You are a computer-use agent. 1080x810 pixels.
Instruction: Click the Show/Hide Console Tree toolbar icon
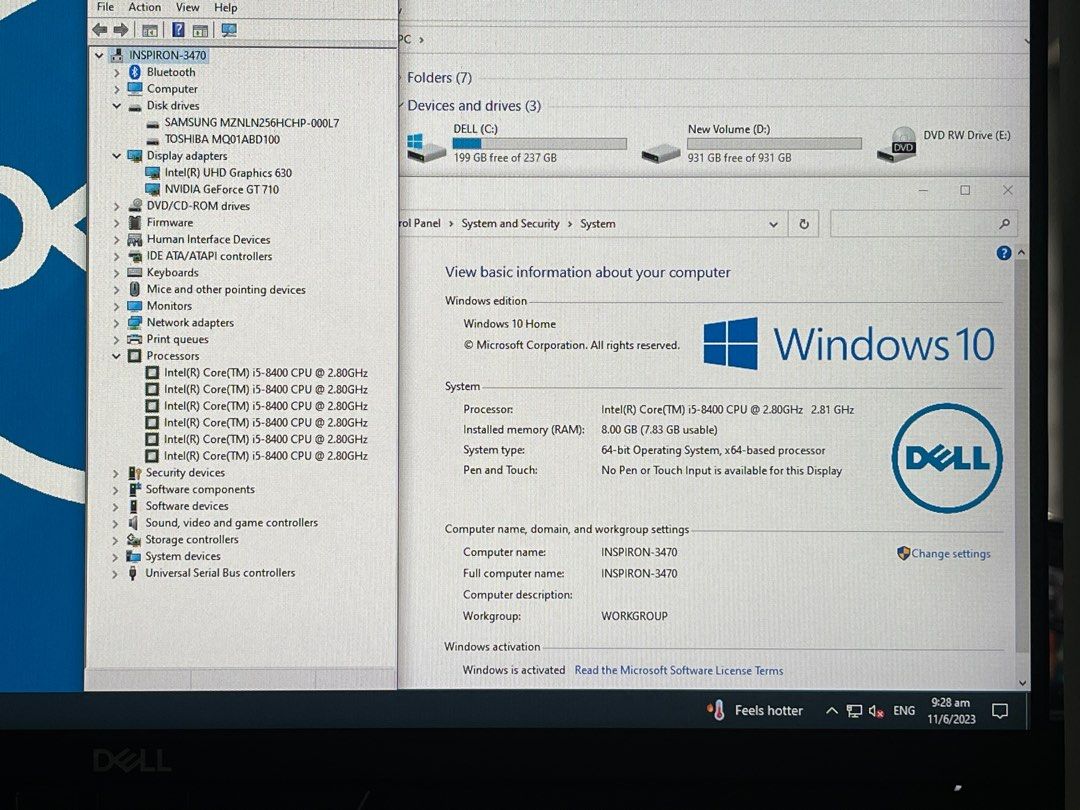[150, 29]
